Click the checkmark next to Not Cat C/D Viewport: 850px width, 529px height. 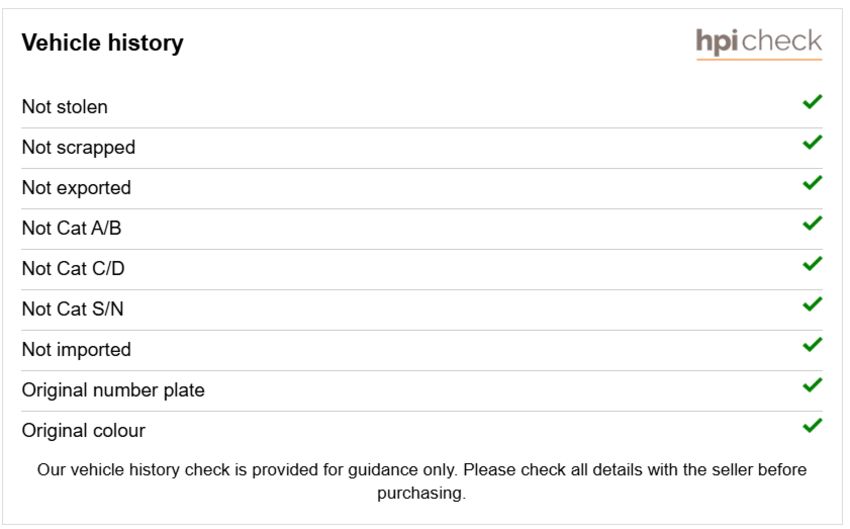[813, 263]
